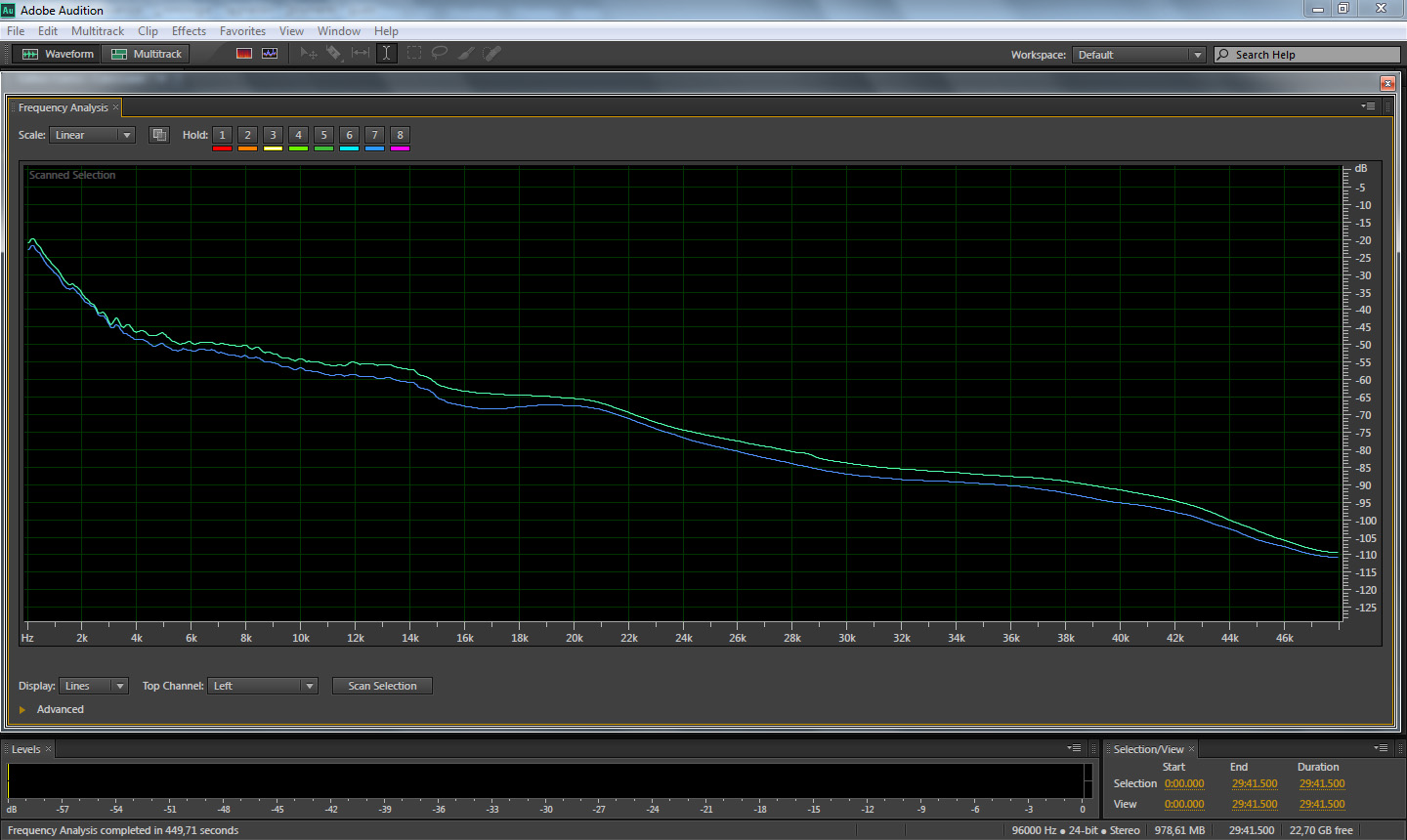Open the Window menu
Screen dimensions: 1407x840
tap(338, 31)
